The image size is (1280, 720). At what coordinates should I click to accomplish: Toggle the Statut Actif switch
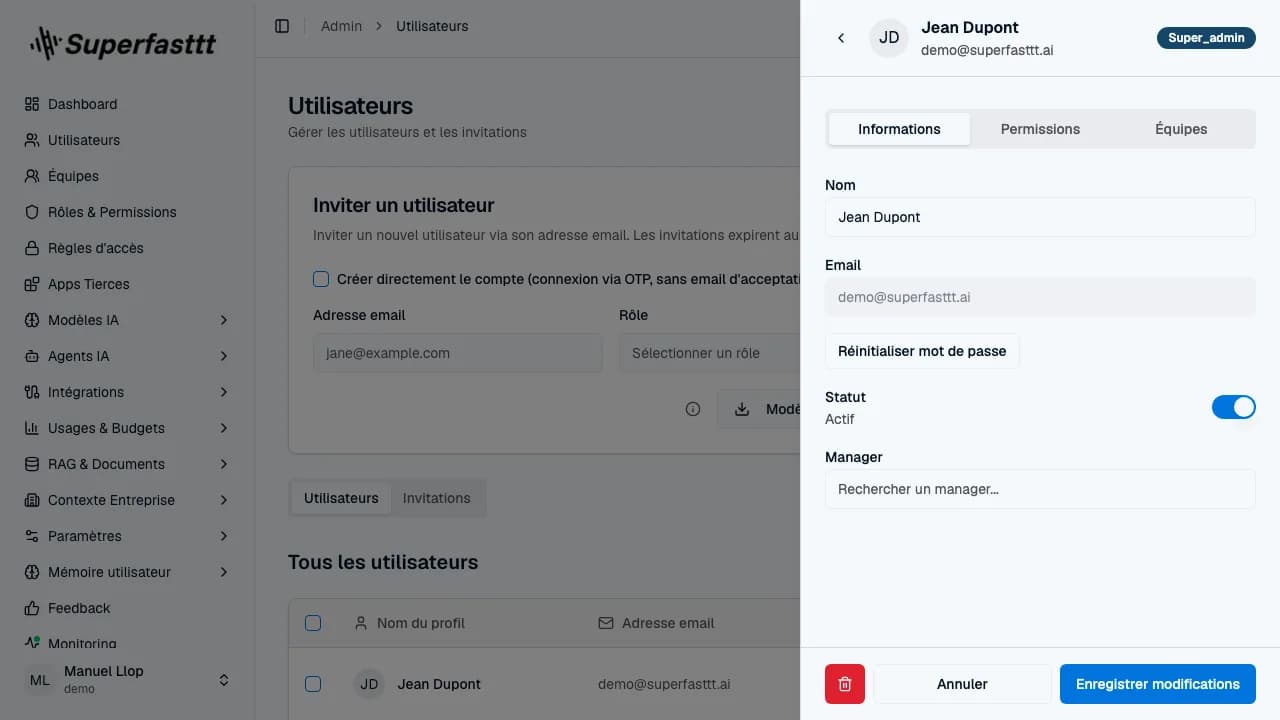(x=1233, y=407)
